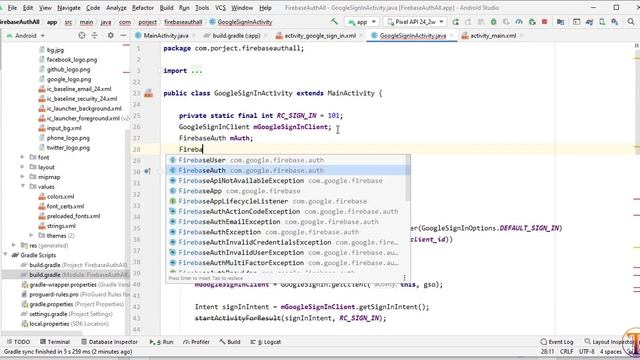Open the Refactor menu
Image resolution: width=640 pixels, height=360 pixels.
(143, 8)
